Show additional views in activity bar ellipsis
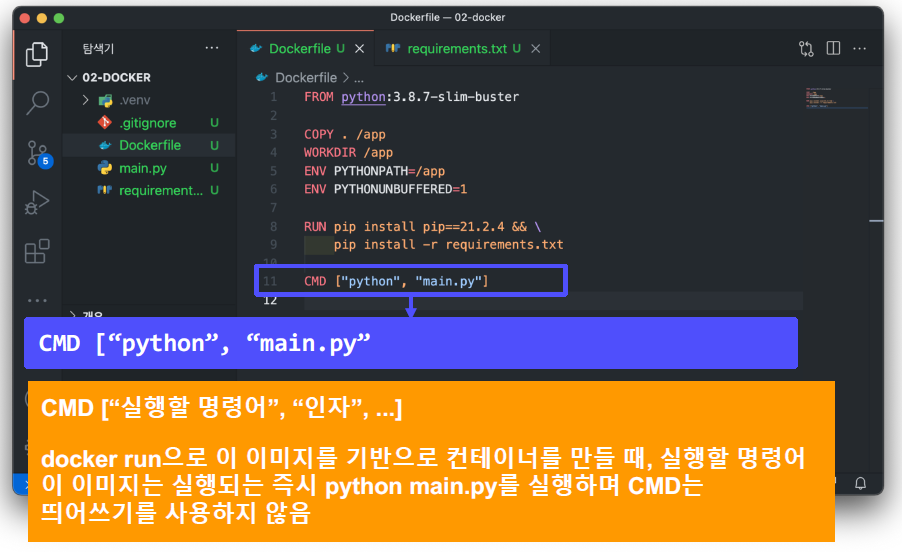Screen dimensions: 902x552 pyautogui.click(x=37, y=300)
